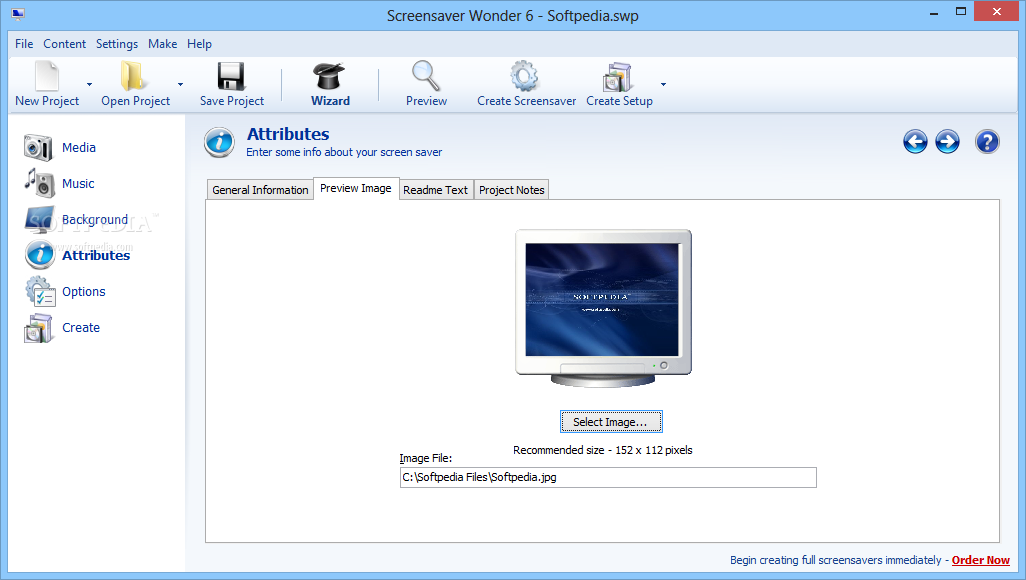Open the Help menu
This screenshot has height=580, width=1026.
(x=200, y=44)
